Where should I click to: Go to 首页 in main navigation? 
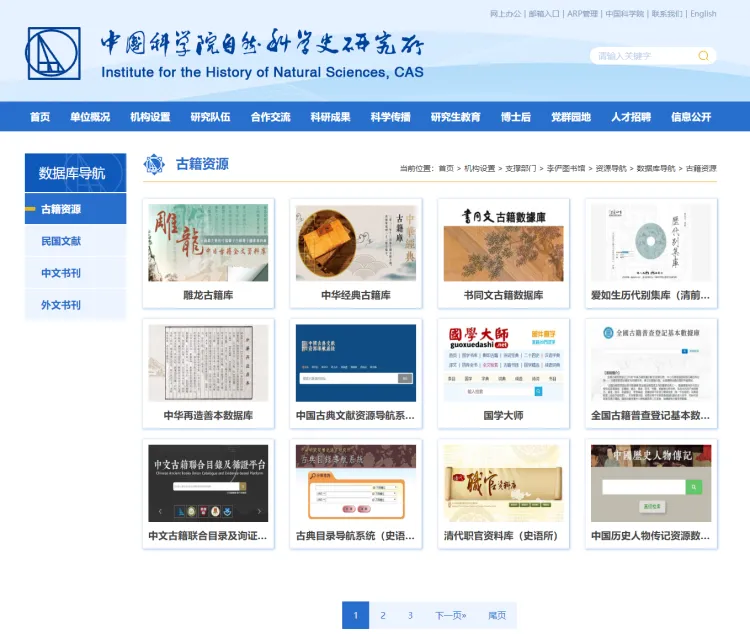pos(40,117)
